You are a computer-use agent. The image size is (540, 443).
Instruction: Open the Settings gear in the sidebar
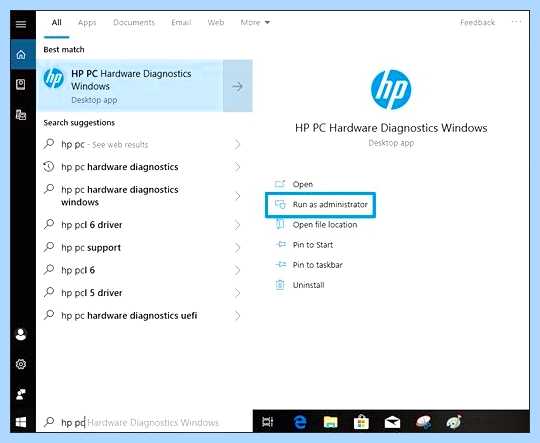[21, 364]
